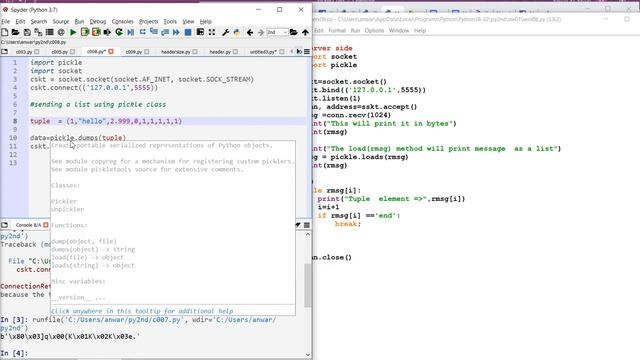This screenshot has height=360, width=640.
Task: Continue execution debug icon
Action: pos(176,32)
